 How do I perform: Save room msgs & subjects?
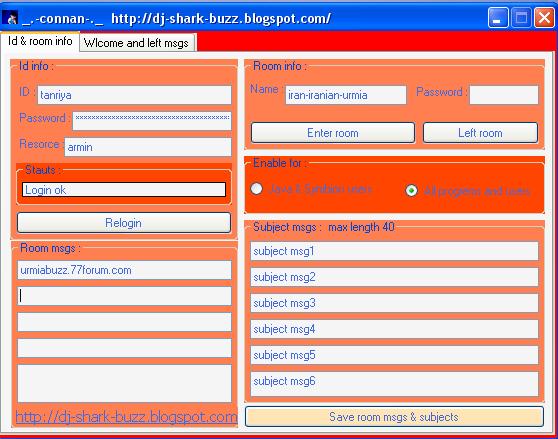tap(394, 417)
